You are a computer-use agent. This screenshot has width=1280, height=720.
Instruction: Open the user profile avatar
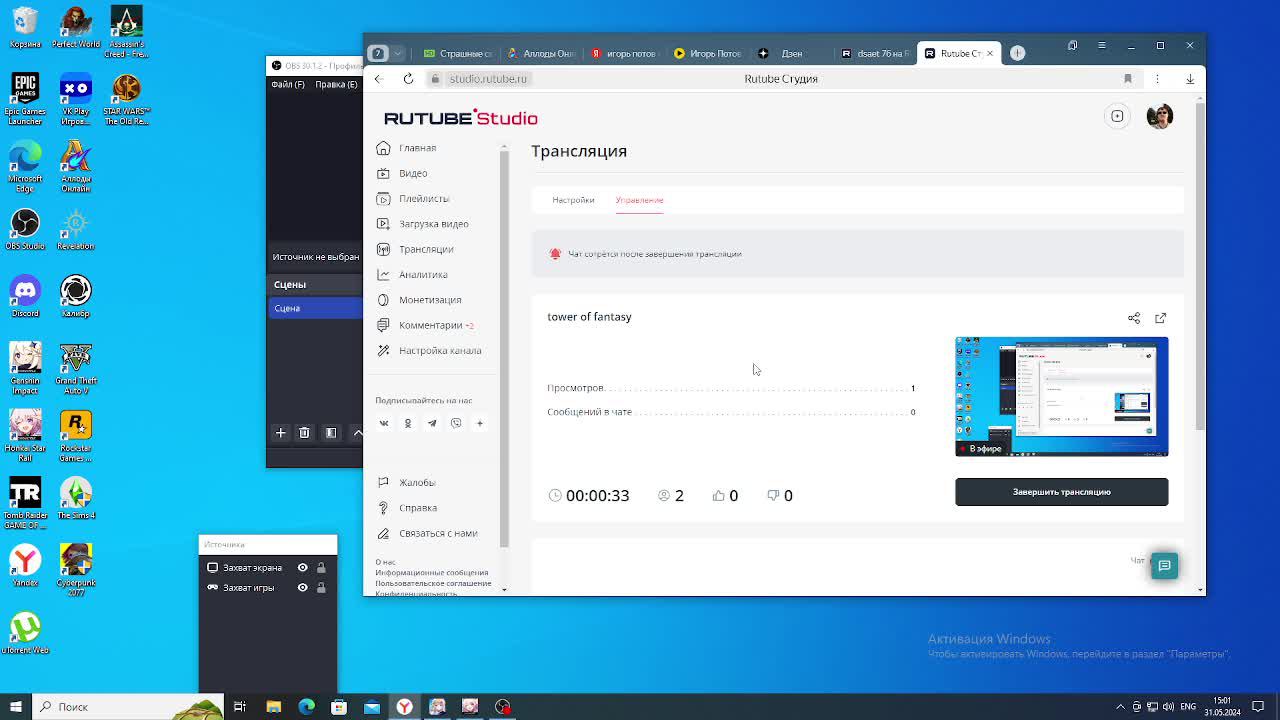point(1159,116)
